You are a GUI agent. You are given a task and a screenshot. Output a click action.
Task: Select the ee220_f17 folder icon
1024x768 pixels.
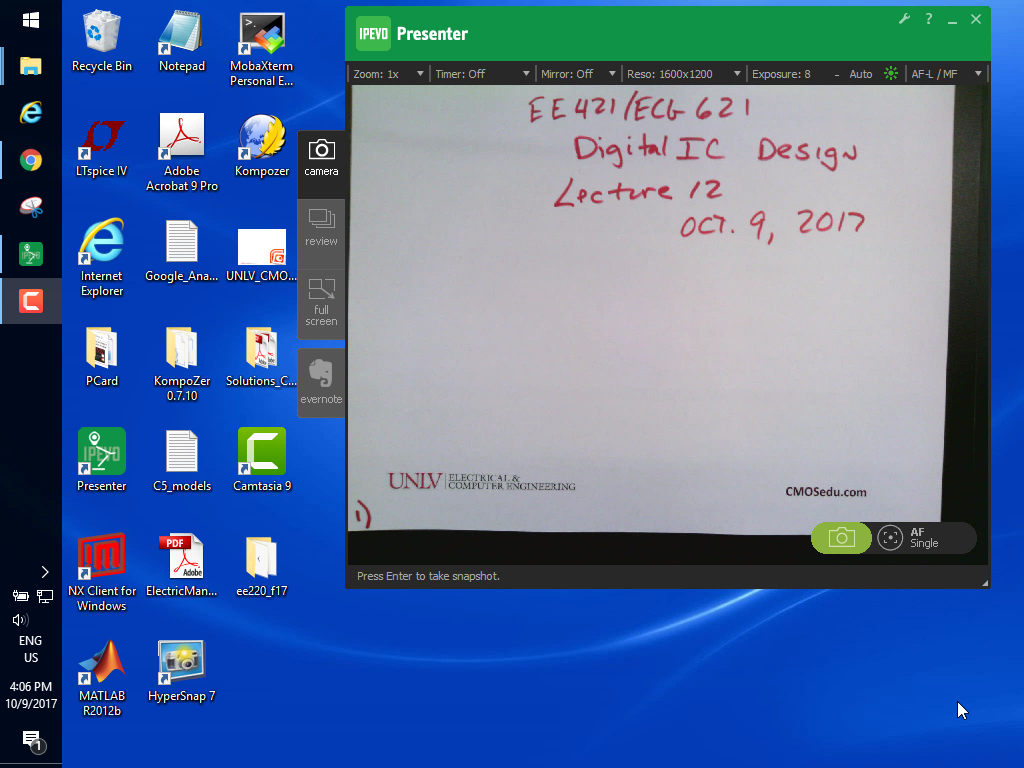tap(261, 566)
